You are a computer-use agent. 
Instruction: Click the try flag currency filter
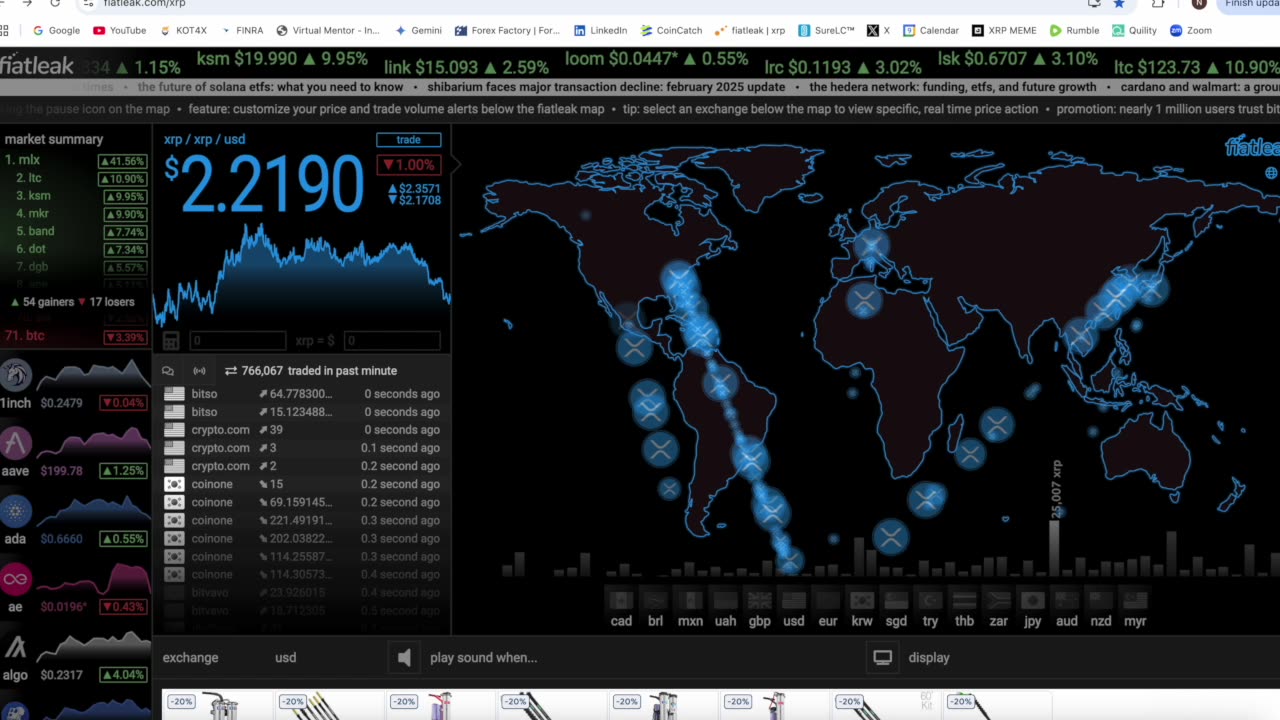[930, 601]
